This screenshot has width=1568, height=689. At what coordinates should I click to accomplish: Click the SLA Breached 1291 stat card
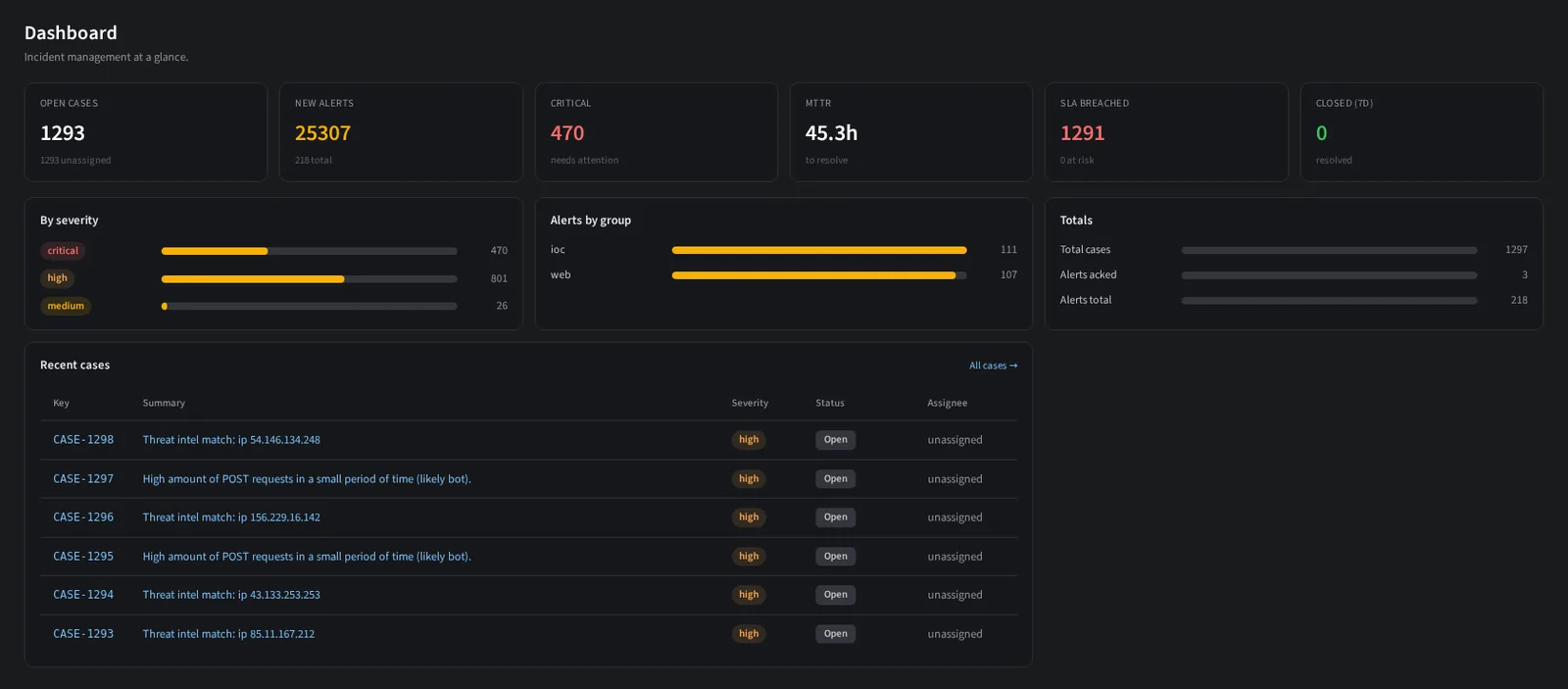[1166, 132]
